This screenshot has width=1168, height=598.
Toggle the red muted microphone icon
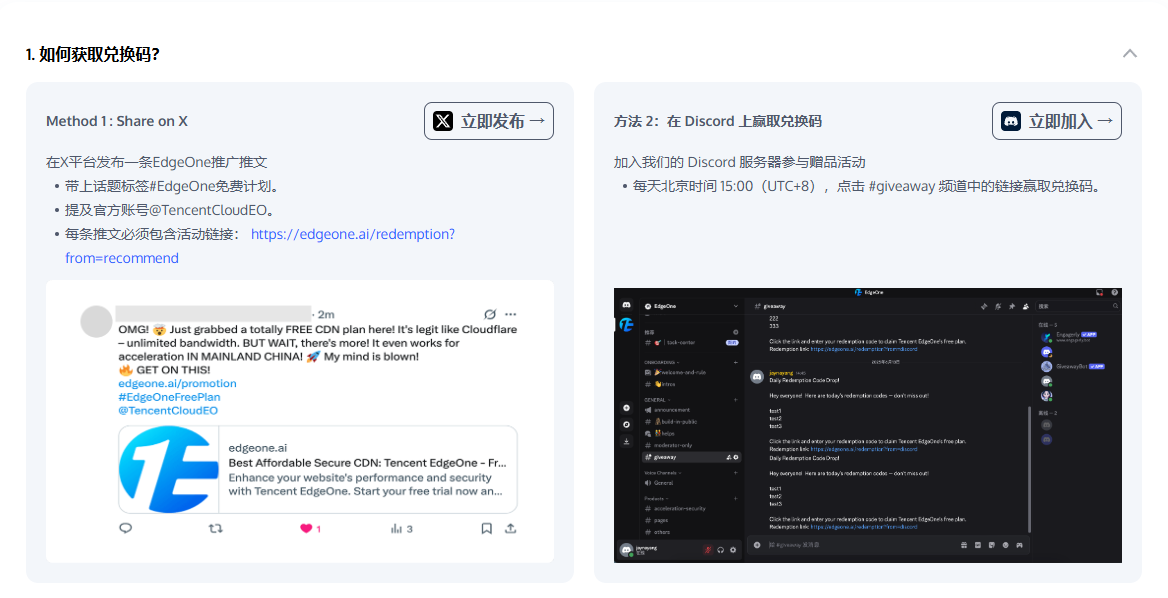[x=708, y=550]
